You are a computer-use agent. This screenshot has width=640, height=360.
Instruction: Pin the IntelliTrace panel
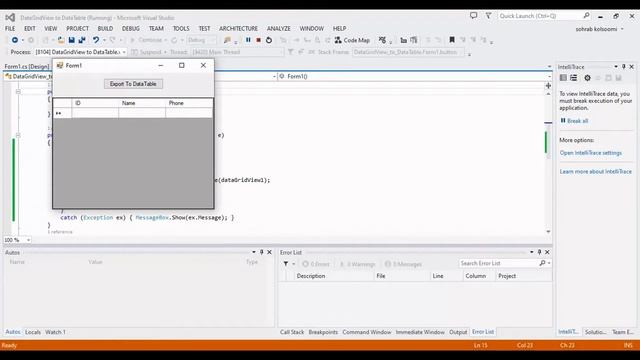pos(623,67)
